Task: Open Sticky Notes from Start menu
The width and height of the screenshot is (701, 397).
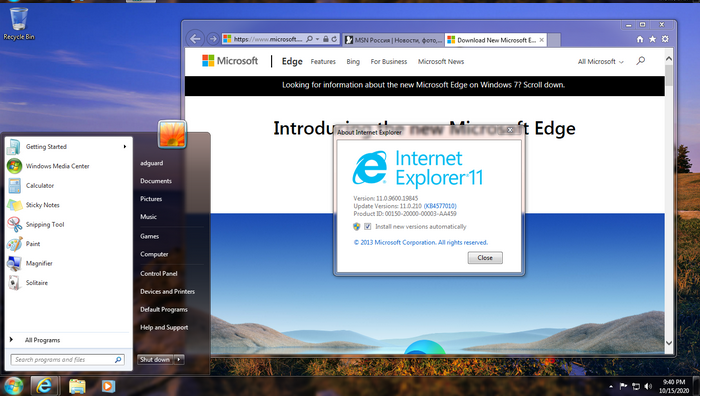Action: 68,205
